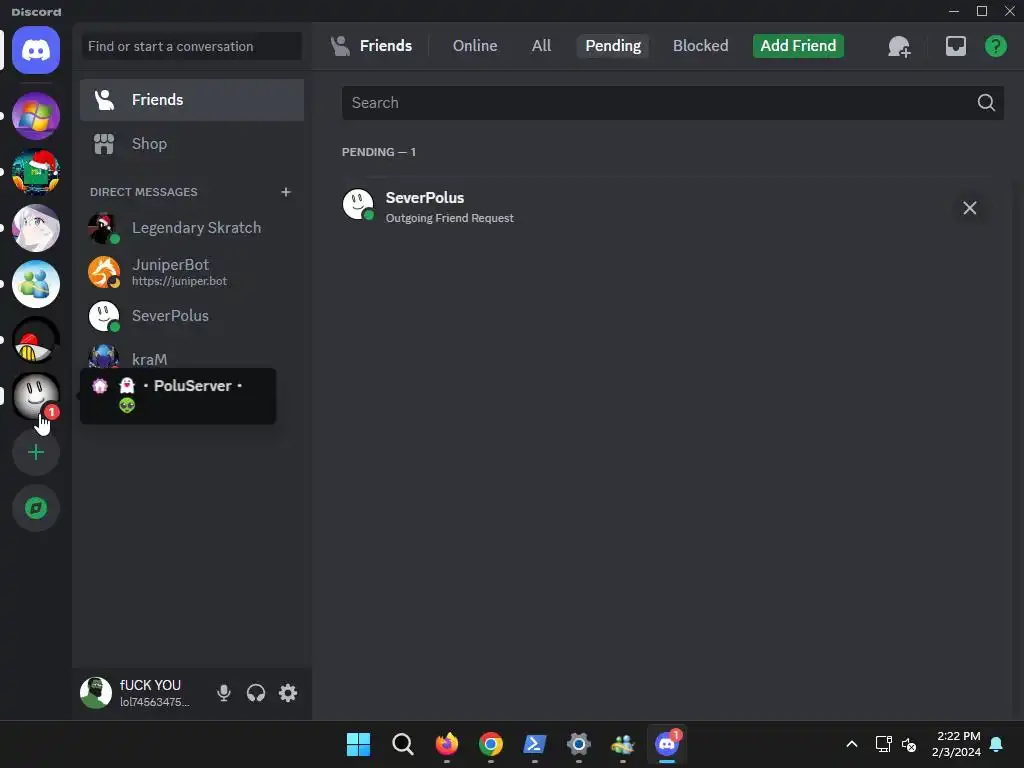Switch to the All friends tab

541,46
